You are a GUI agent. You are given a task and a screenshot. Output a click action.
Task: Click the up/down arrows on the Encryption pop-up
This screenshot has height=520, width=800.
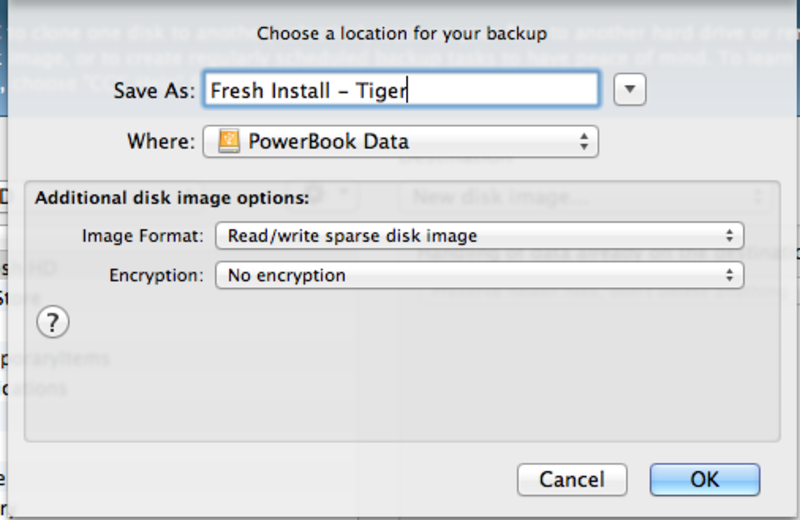(731, 275)
